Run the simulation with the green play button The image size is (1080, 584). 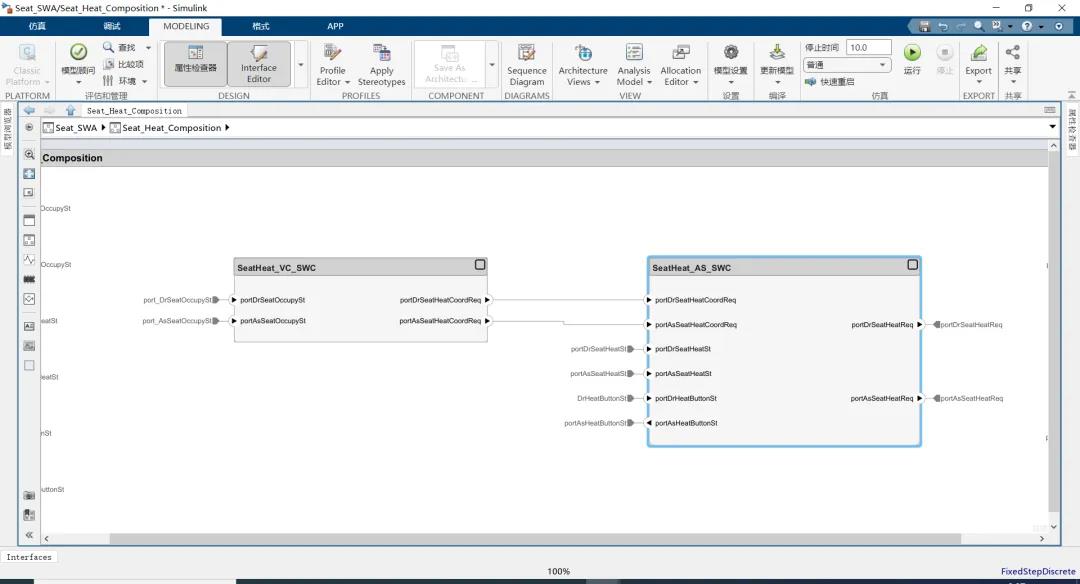(x=912, y=54)
